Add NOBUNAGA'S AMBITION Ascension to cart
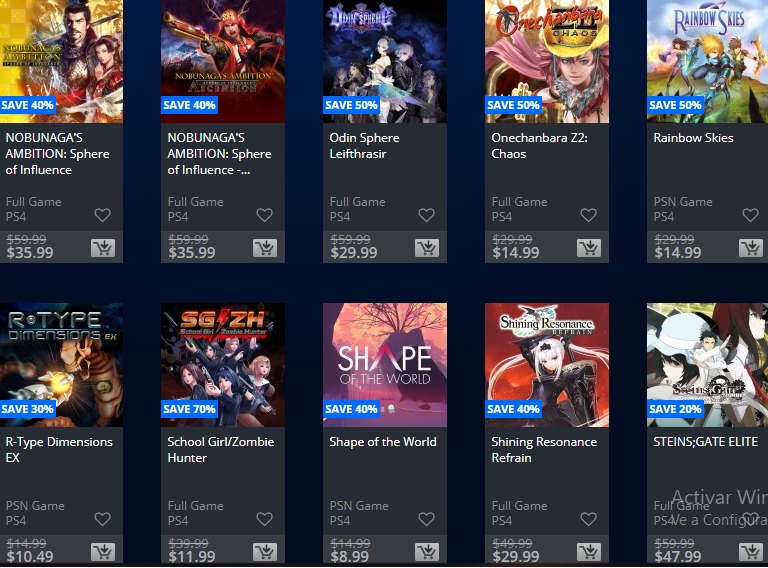The height and width of the screenshot is (568, 768). pos(265,248)
